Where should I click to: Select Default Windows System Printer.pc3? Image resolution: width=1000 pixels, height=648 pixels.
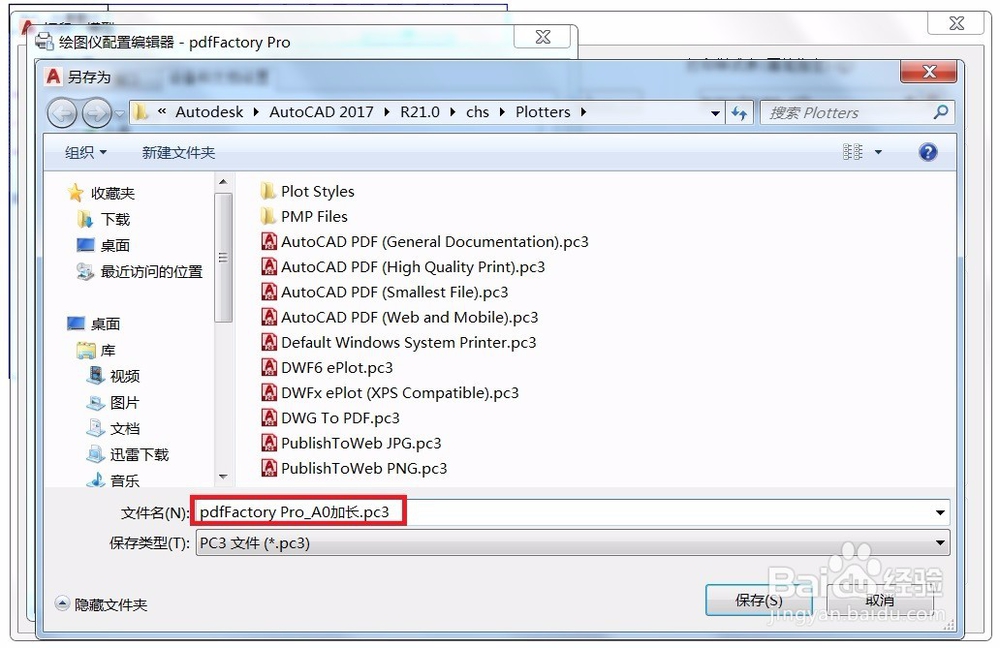click(x=399, y=342)
